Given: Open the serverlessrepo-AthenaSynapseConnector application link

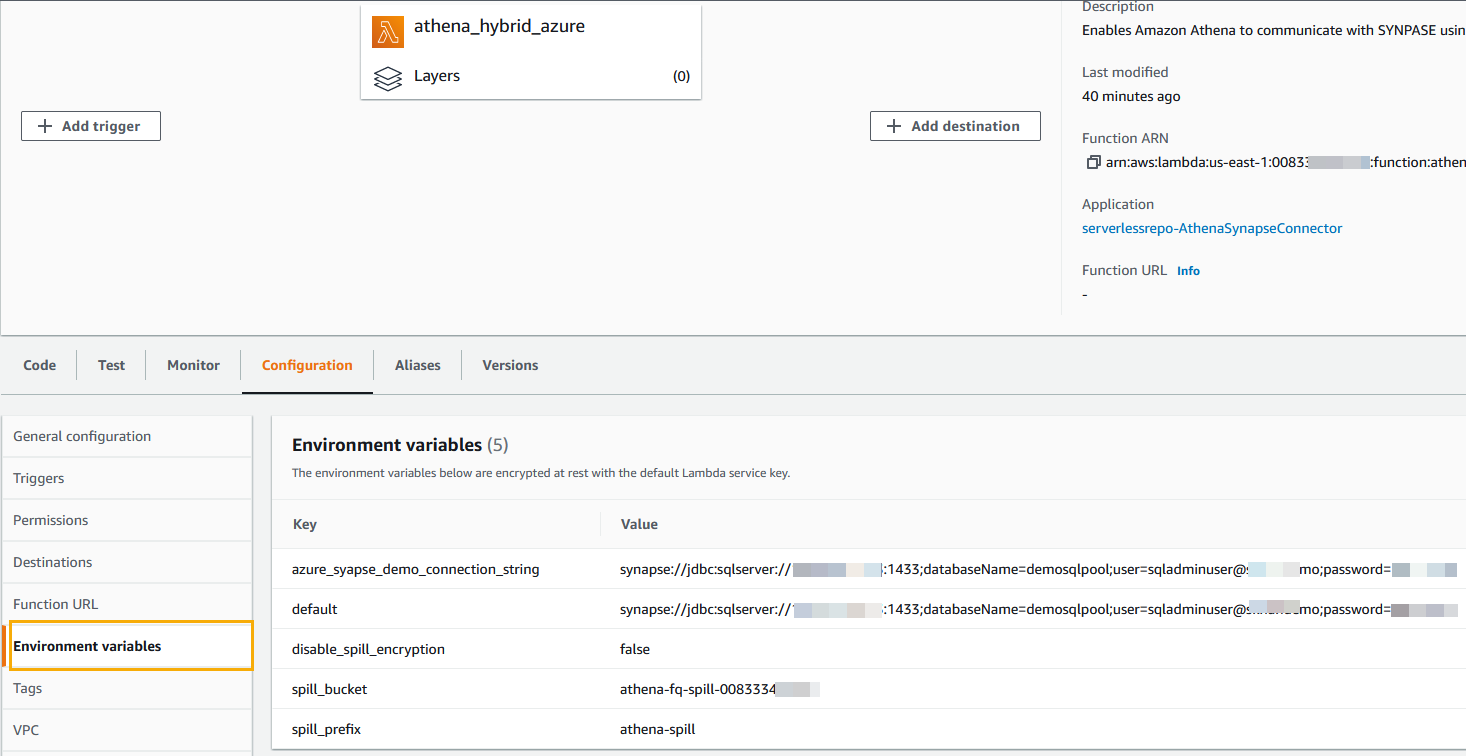Looking at the screenshot, I should pyautogui.click(x=1212, y=228).
